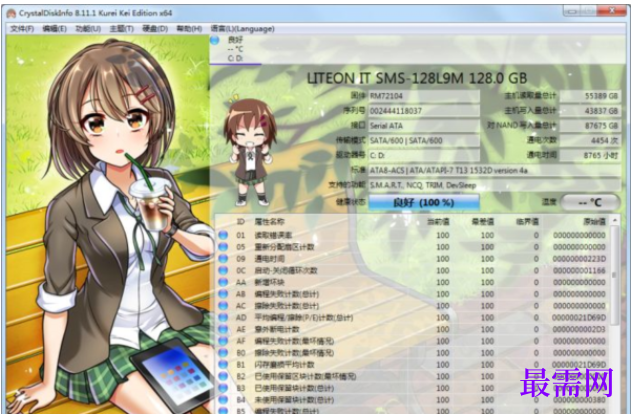Viewport: 632px width, 414px height.
Task: Click the drive letter field showing C: D:
Action: point(424,155)
